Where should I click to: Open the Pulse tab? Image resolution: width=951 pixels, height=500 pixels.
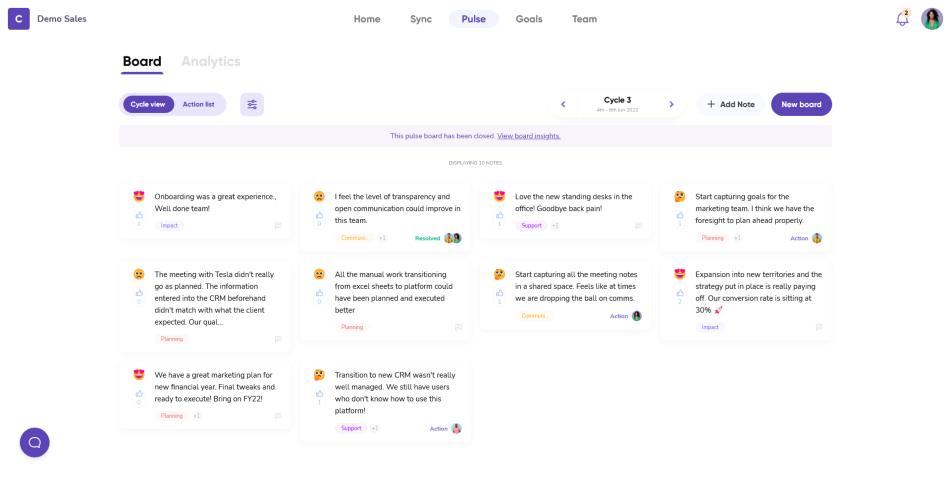coord(474,19)
